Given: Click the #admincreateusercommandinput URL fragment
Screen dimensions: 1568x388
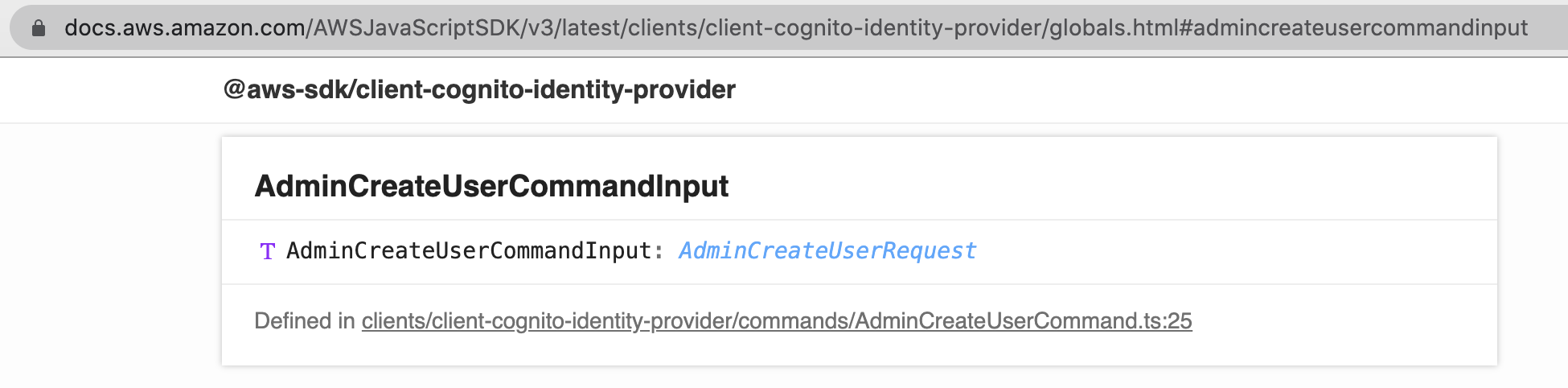Looking at the screenshot, I should pyautogui.click(x=1353, y=28).
